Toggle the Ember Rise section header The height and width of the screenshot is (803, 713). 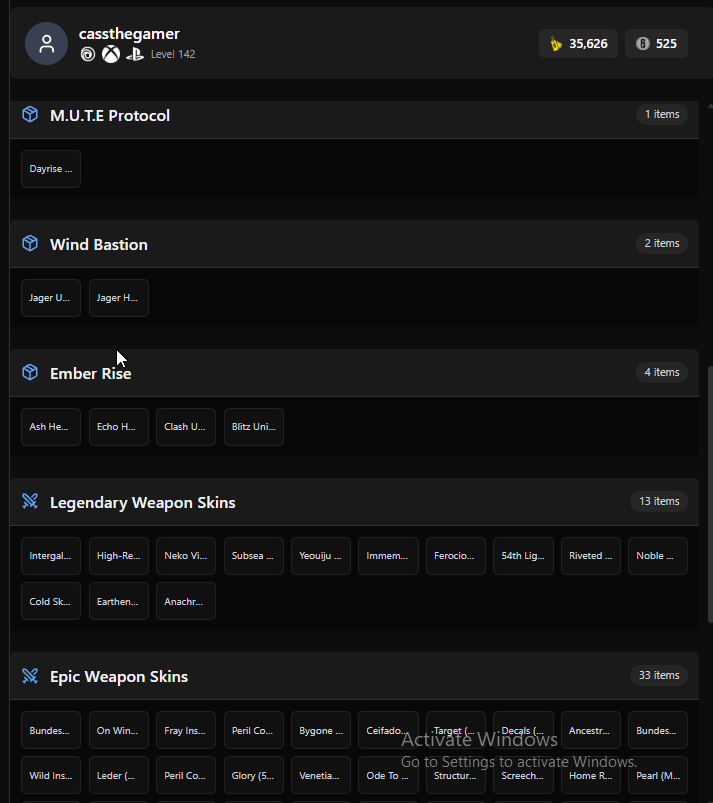pyautogui.click(x=354, y=373)
